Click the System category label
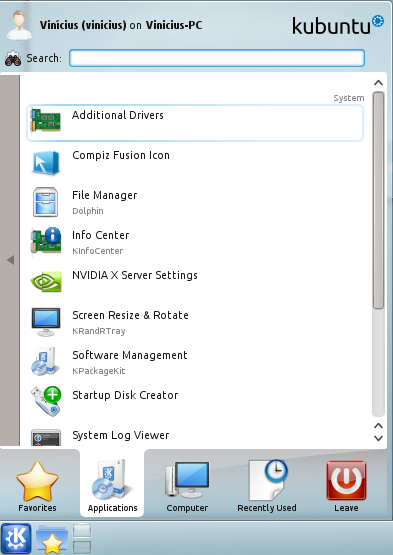 point(349,98)
